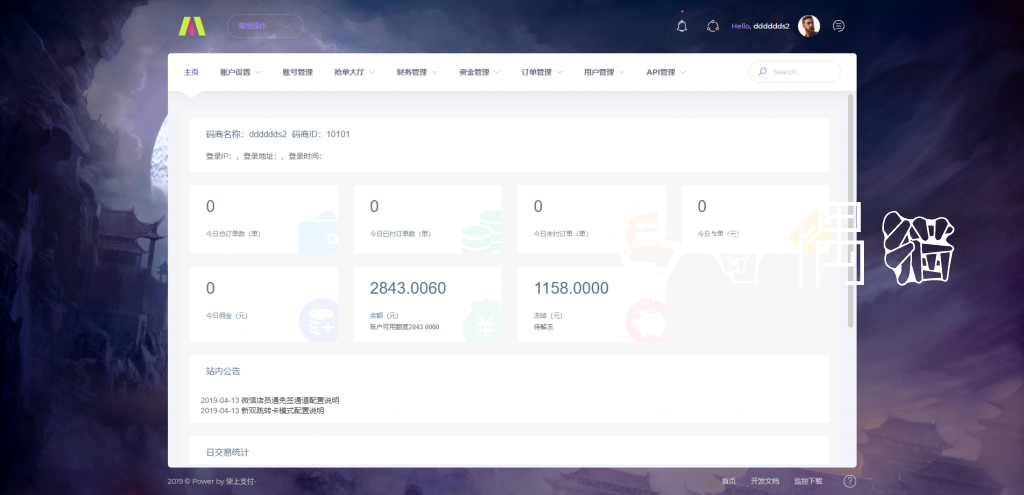Screen dimensions: 1024x495
Task: Expand the 订单管理 menu
Action: pos(542,72)
